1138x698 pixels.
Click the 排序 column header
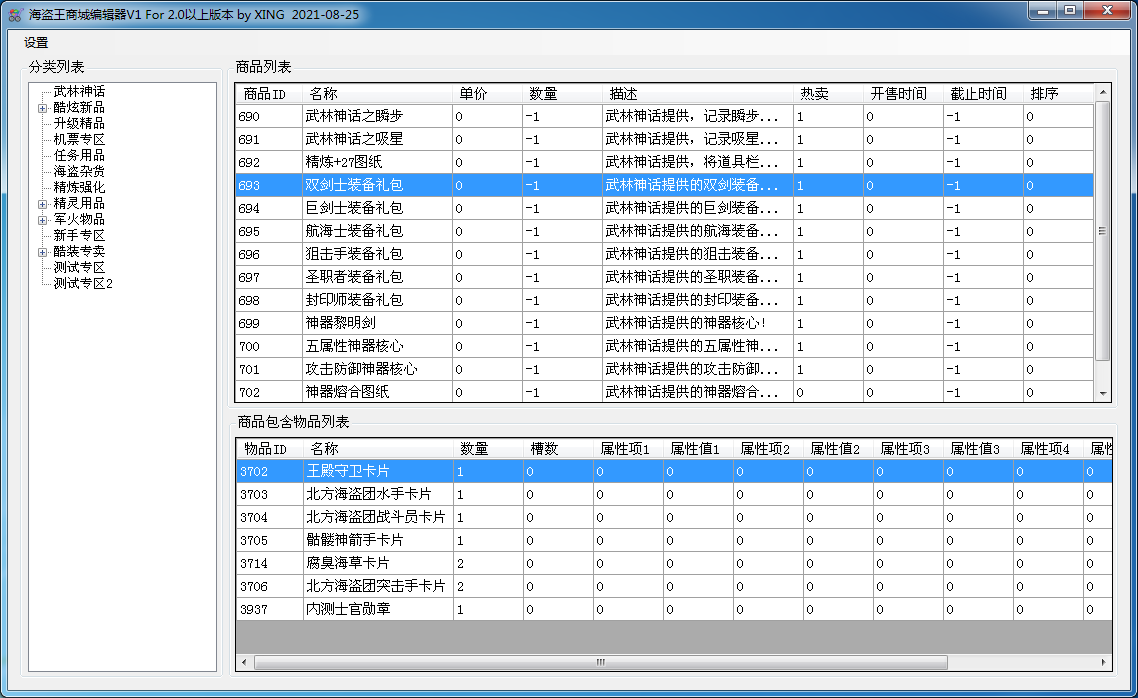[x=1058, y=94]
